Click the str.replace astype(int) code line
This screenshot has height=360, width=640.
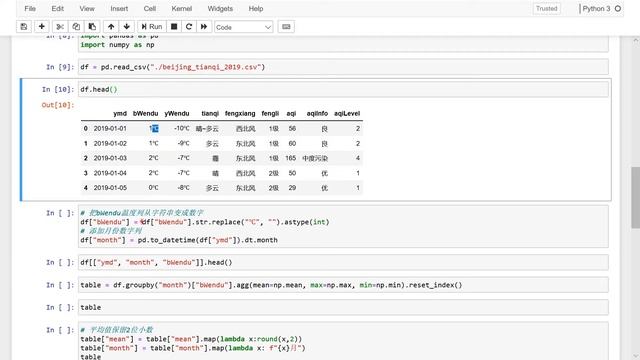click(205, 222)
